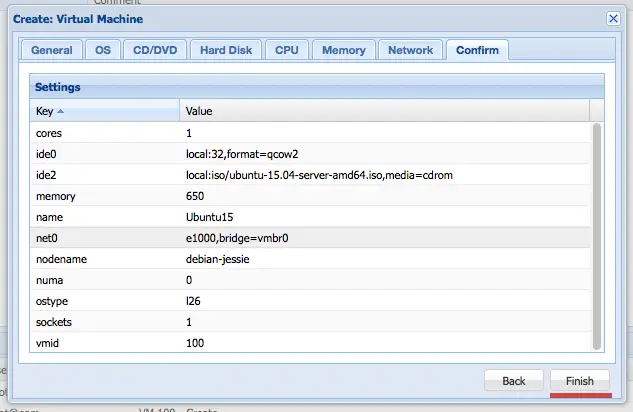The height and width of the screenshot is (412, 633).
Task: Switch to the OS tab
Action: 103,50
